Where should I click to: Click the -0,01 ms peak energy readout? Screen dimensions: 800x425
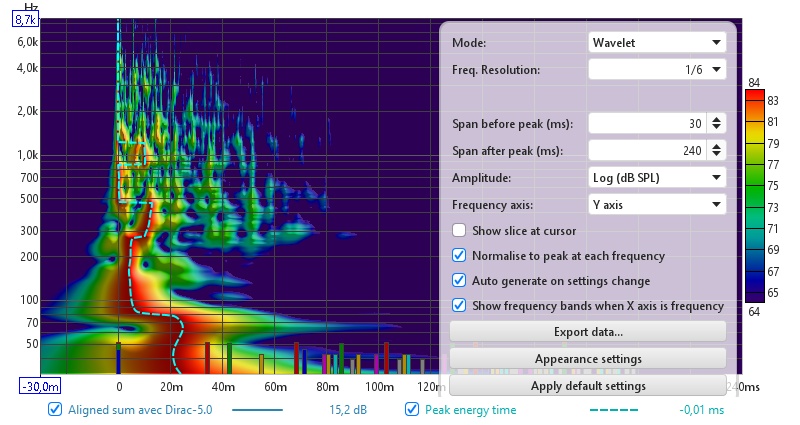click(702, 410)
